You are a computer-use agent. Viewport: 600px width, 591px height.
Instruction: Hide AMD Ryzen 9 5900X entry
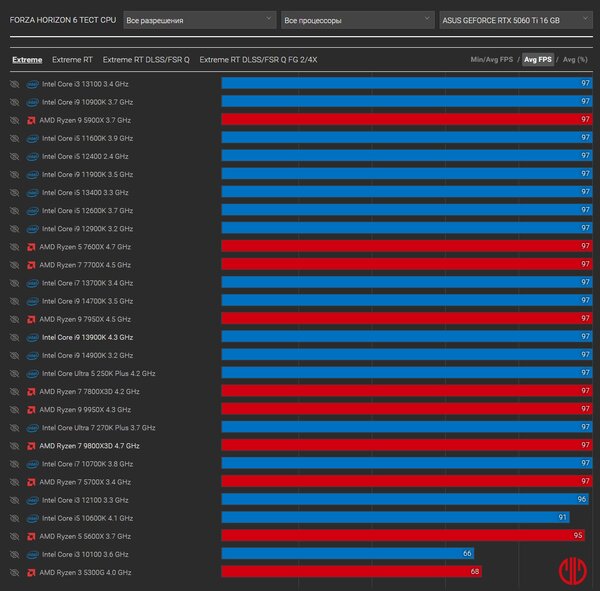[x=15, y=121]
